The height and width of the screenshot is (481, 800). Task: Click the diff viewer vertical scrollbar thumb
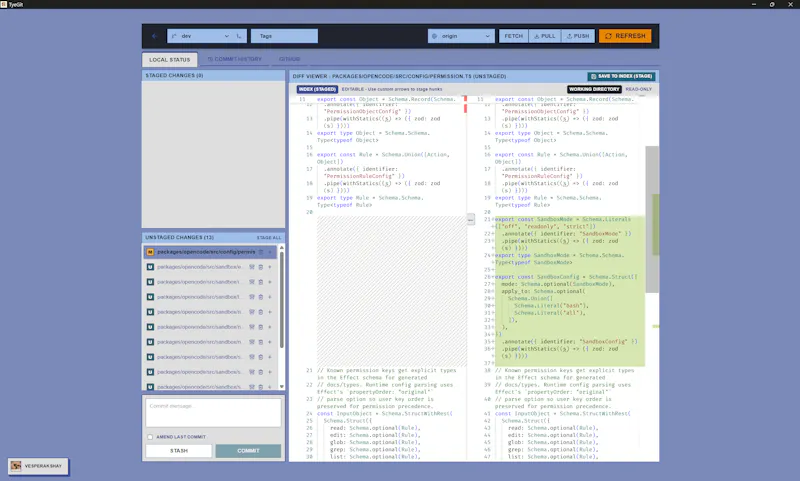652,219
